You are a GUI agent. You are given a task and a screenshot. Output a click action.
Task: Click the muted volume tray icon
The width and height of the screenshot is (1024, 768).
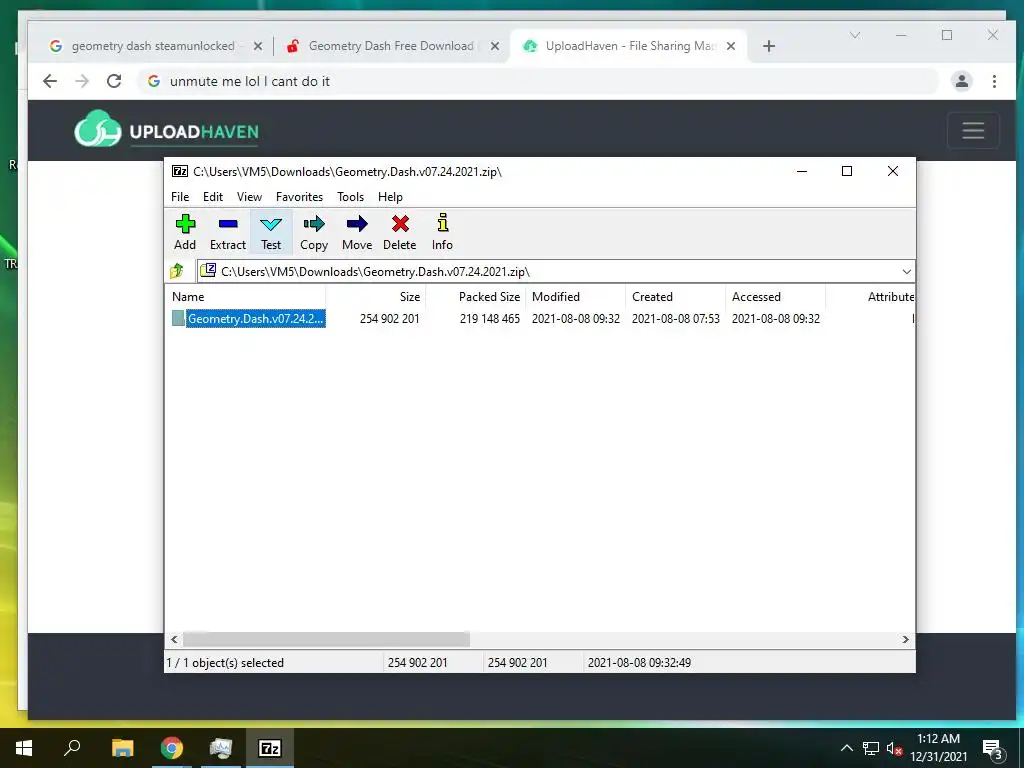894,748
